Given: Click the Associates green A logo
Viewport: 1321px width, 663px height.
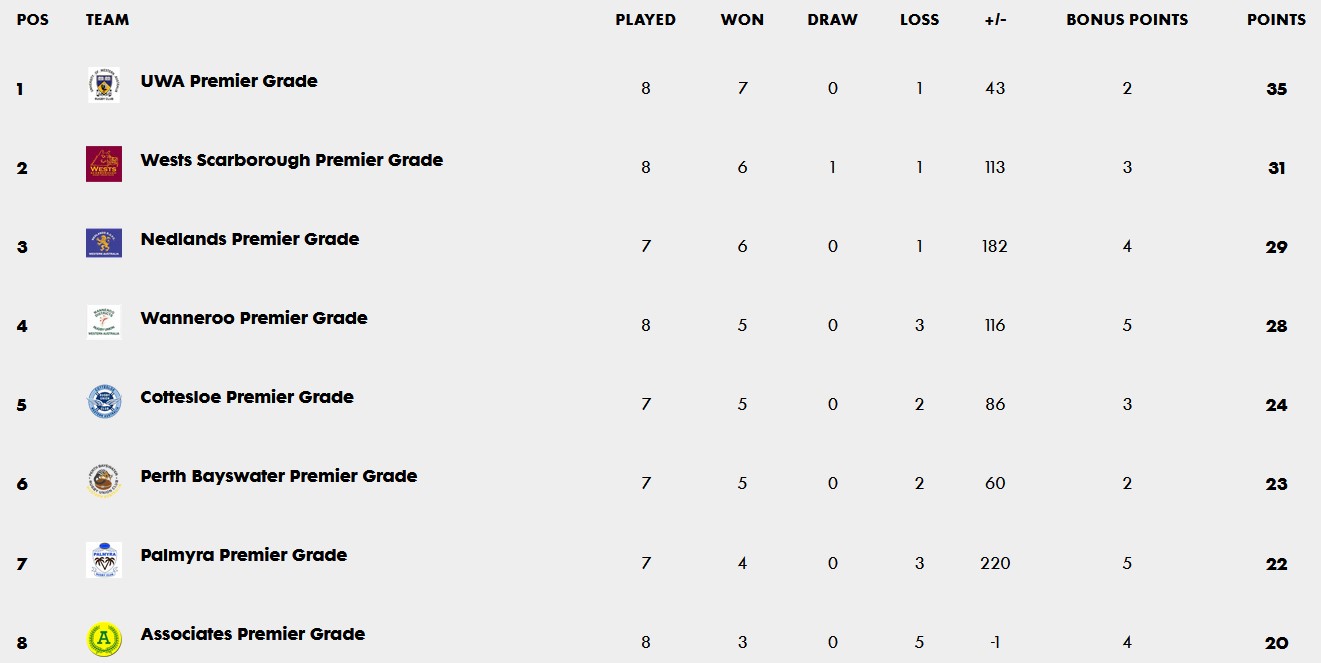Looking at the screenshot, I should point(104,638).
